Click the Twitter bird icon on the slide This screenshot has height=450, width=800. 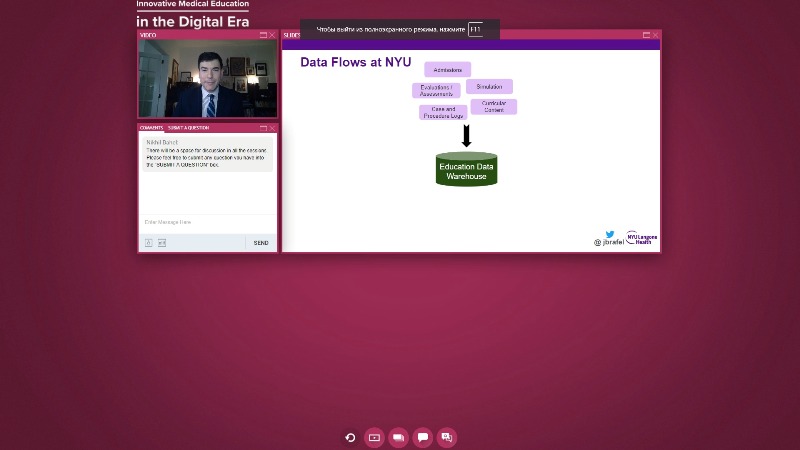[x=610, y=234]
